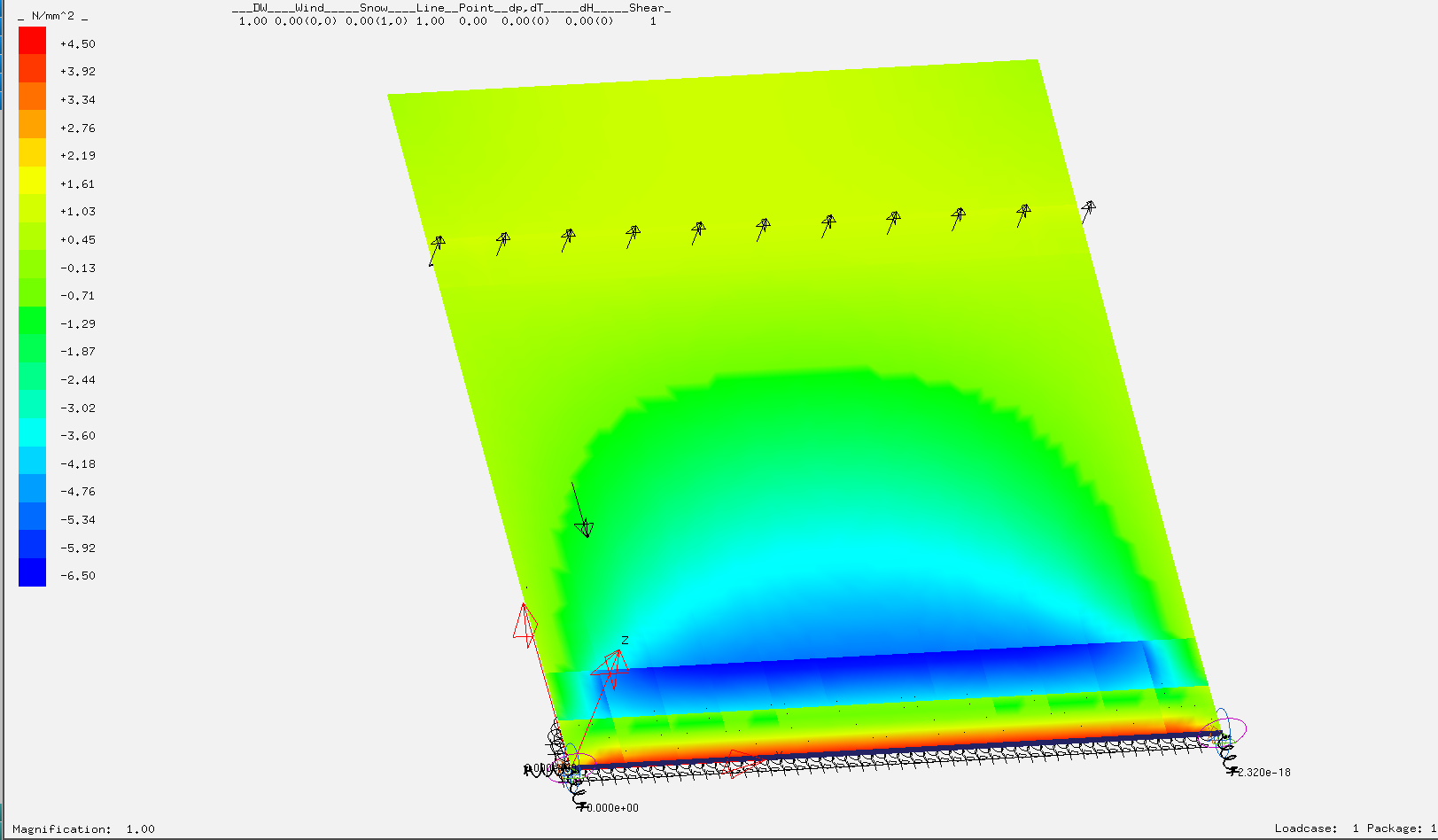The height and width of the screenshot is (840, 1438).
Task: Pick the dark blue -6.50 legend swatch
Action: pyautogui.click(x=32, y=573)
